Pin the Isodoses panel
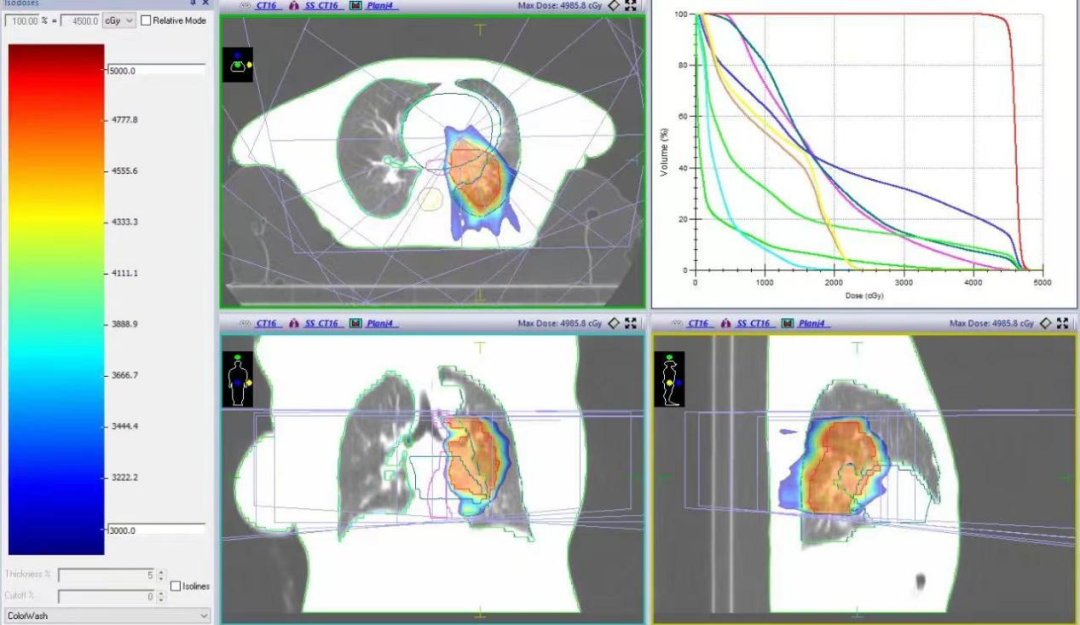 [193, 3]
